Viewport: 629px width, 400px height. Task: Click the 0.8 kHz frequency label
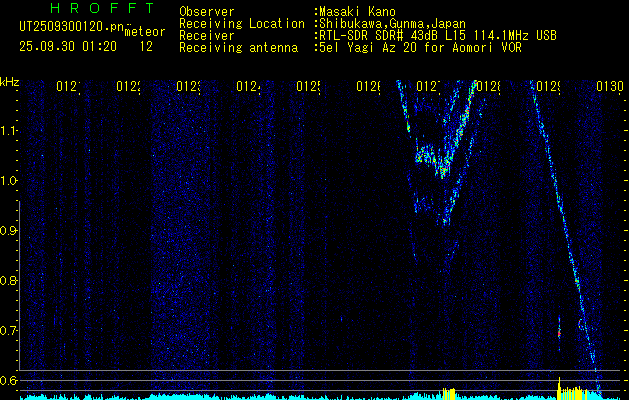pyautogui.click(x=8, y=280)
